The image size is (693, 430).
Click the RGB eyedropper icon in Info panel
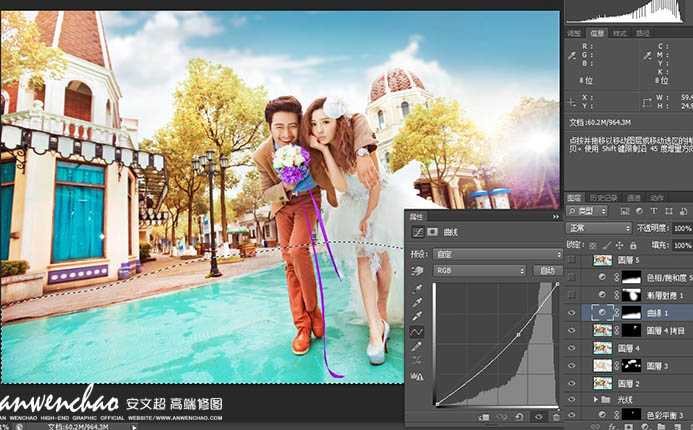point(572,56)
